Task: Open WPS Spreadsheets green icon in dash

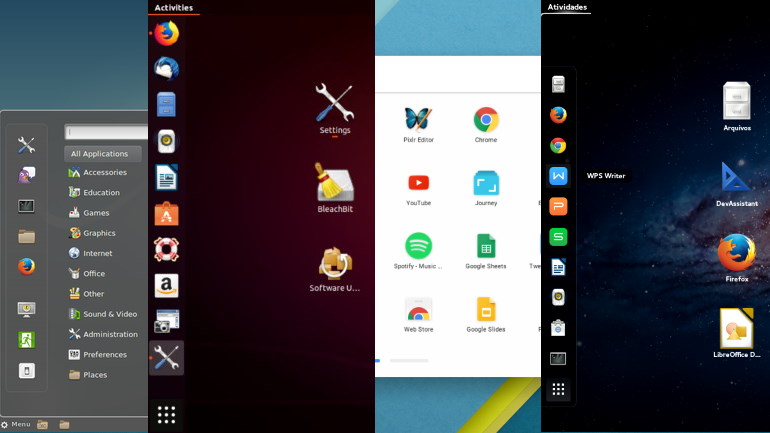Action: click(x=558, y=237)
